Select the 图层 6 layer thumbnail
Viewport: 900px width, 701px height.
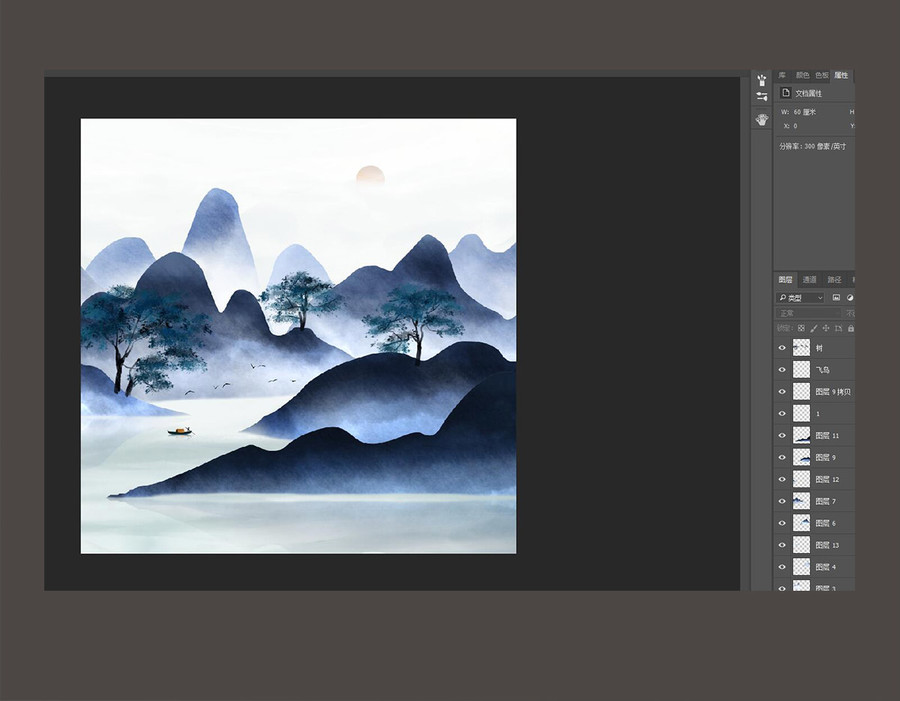click(801, 522)
